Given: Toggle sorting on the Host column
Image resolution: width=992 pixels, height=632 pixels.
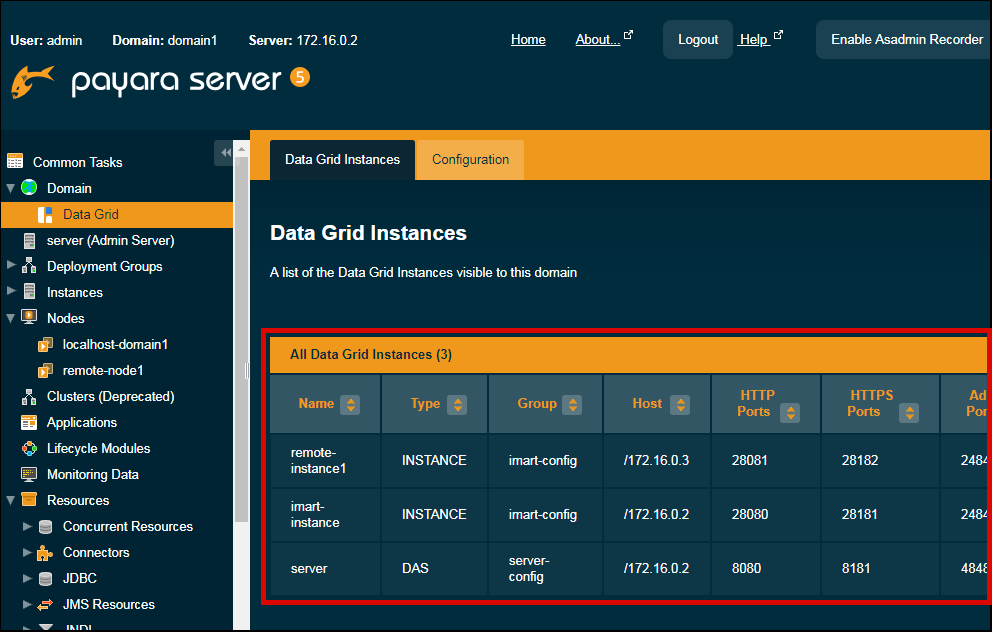Looking at the screenshot, I should tap(680, 404).
